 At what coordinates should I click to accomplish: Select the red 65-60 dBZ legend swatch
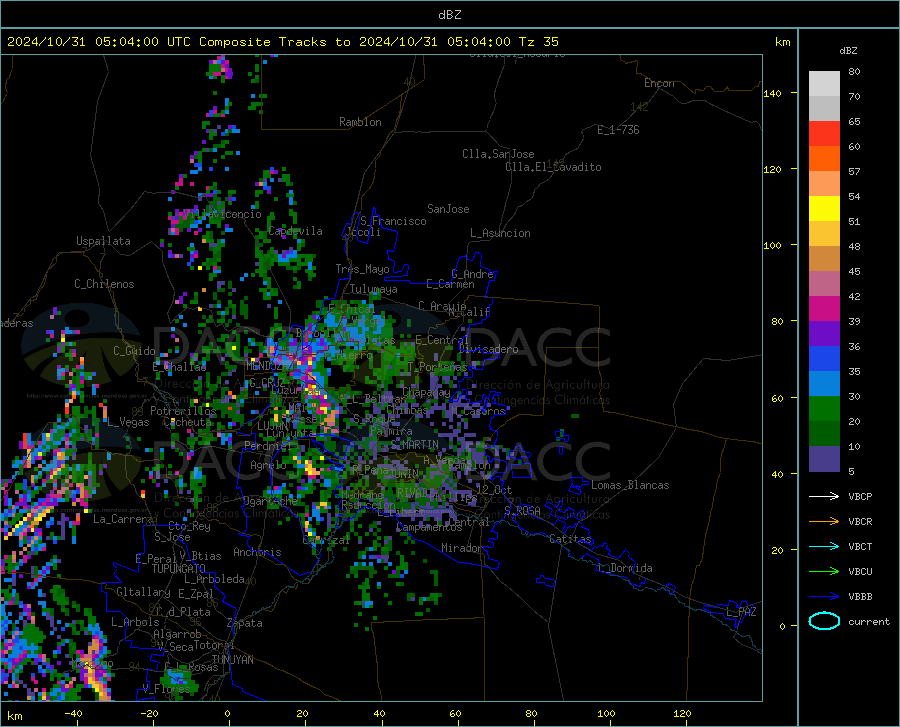[x=824, y=134]
